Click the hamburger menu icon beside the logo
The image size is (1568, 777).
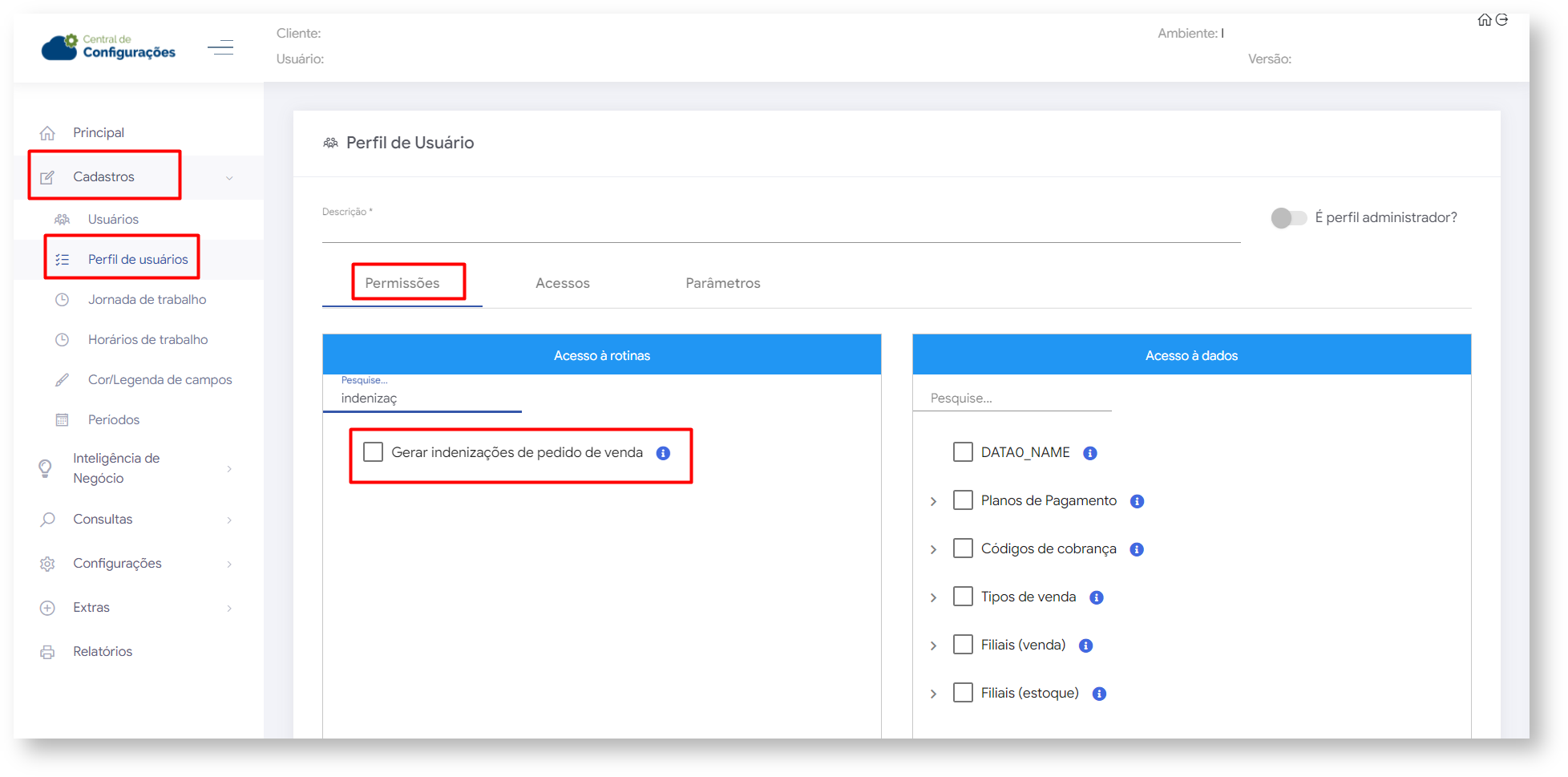click(220, 48)
